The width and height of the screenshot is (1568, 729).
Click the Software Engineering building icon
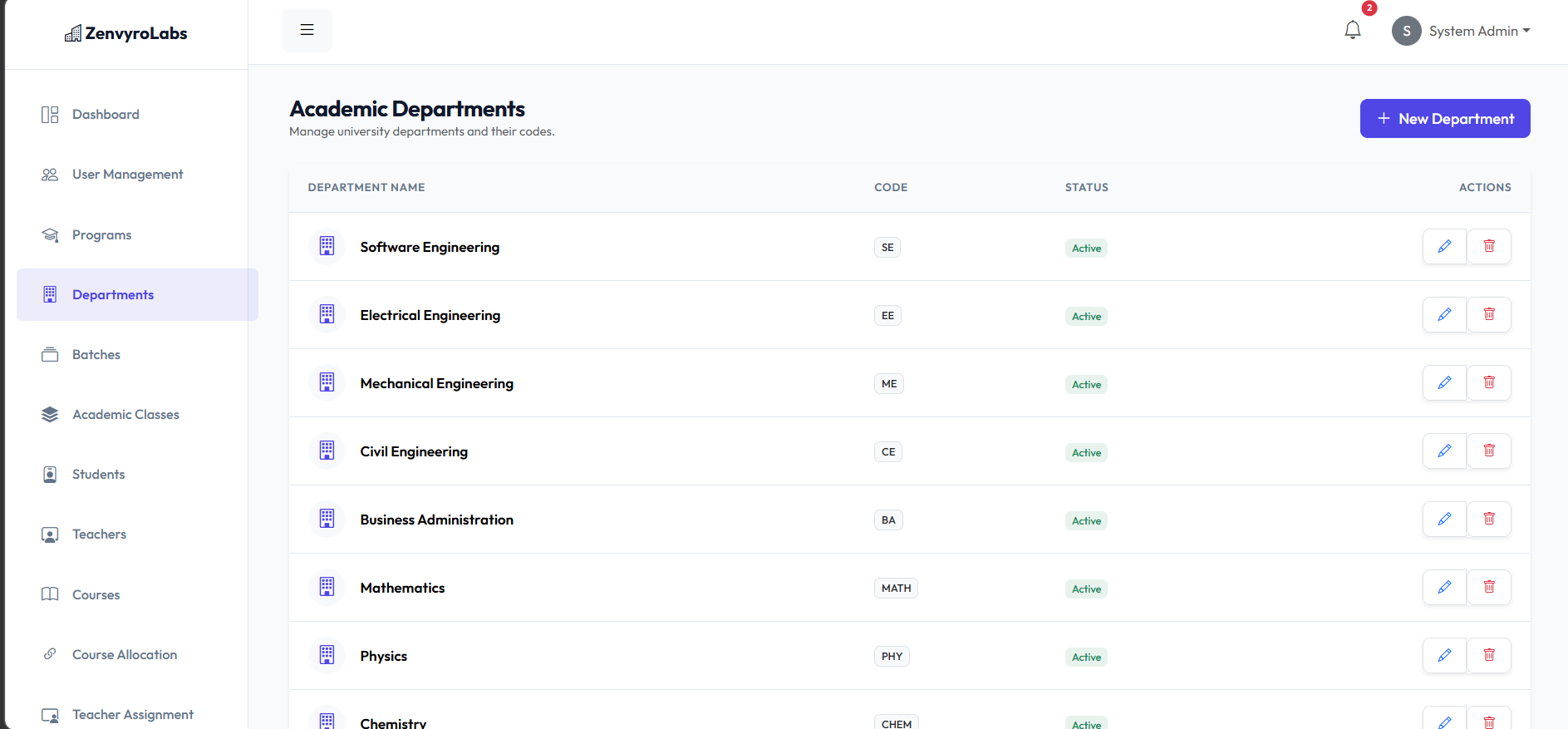point(327,247)
